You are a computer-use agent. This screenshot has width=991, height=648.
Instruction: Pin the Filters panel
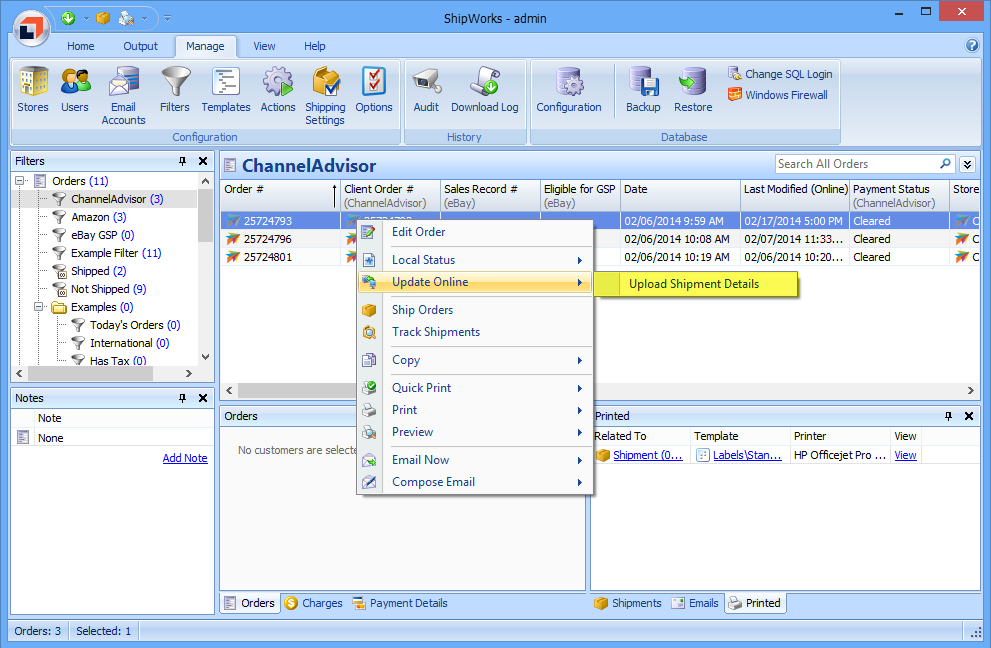point(183,161)
